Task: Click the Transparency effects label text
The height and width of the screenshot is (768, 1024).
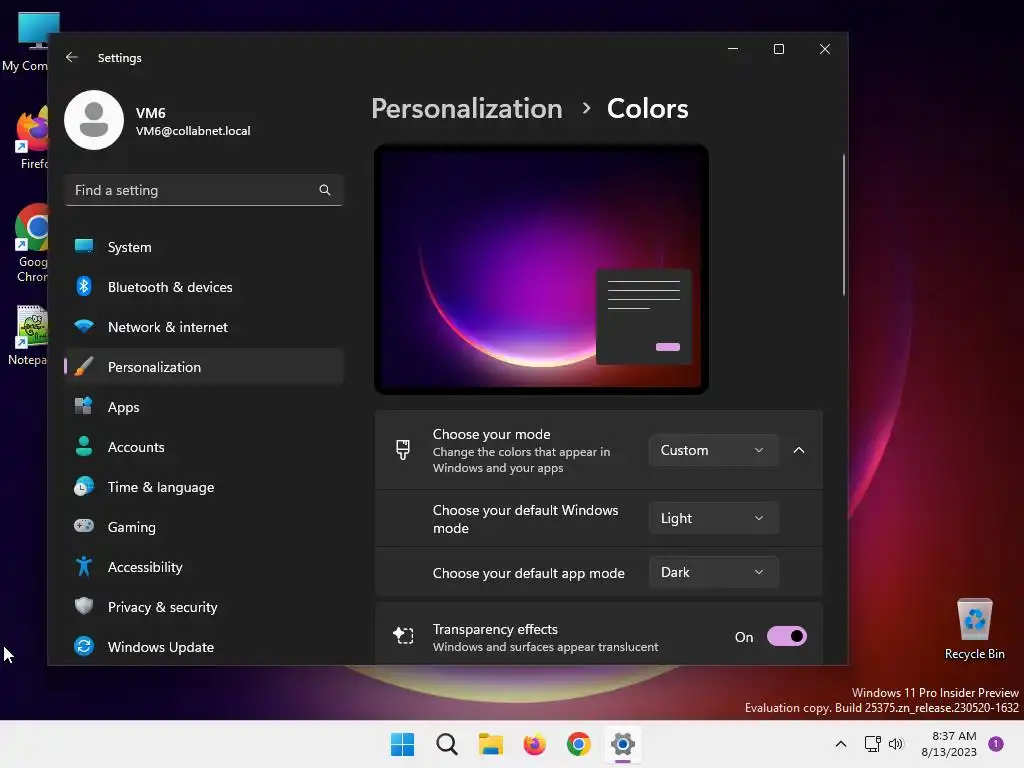Action: [x=495, y=629]
